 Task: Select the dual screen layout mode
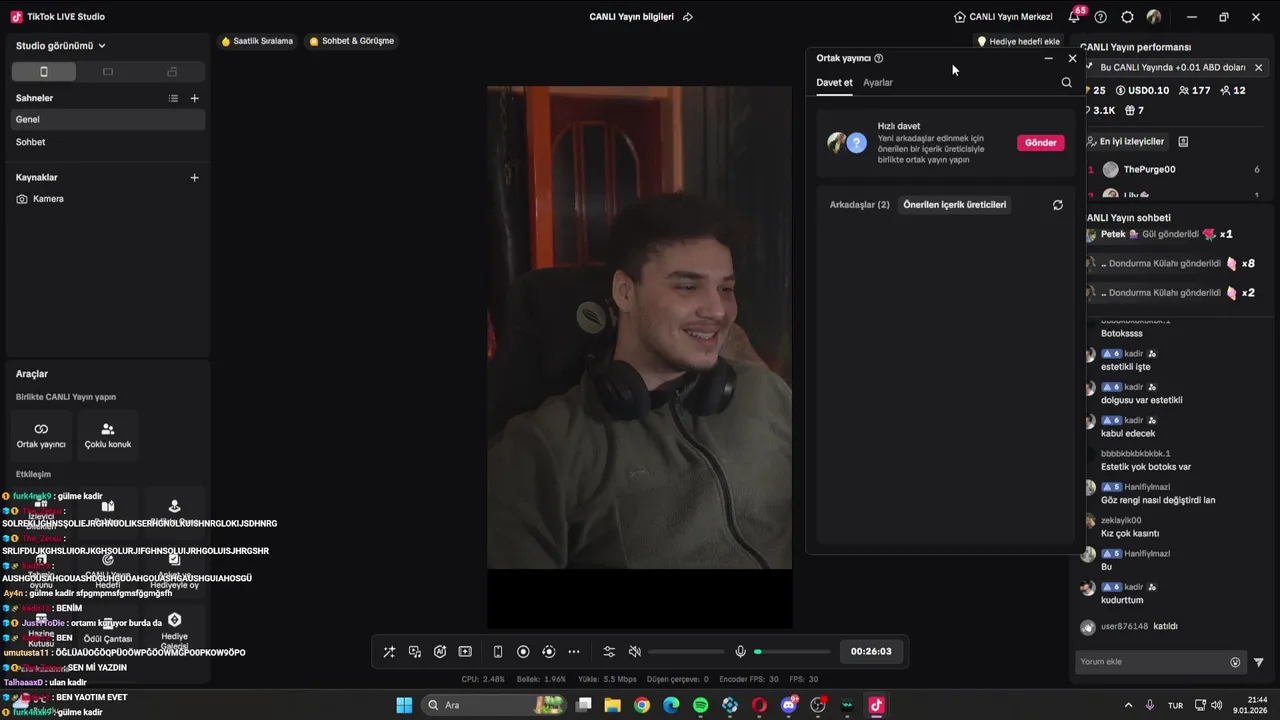(172, 72)
